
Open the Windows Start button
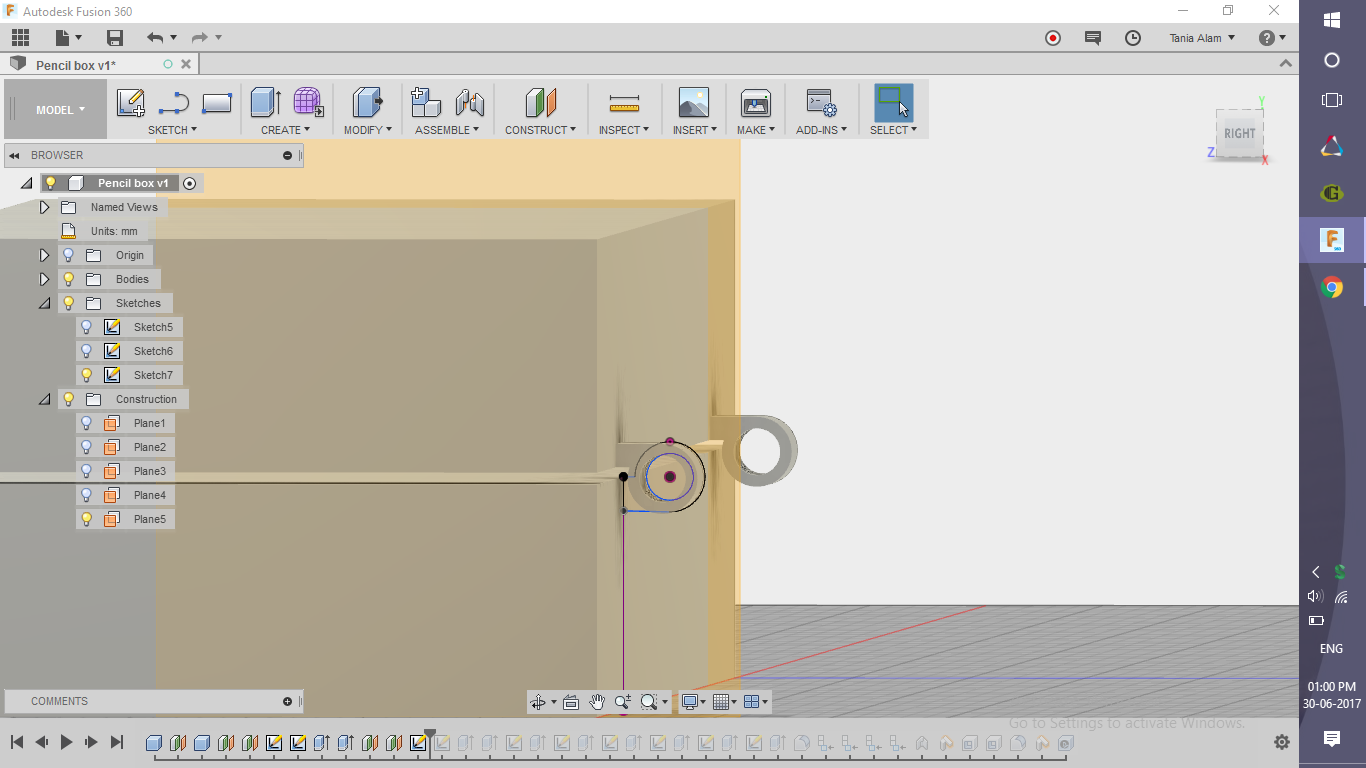(1332, 20)
